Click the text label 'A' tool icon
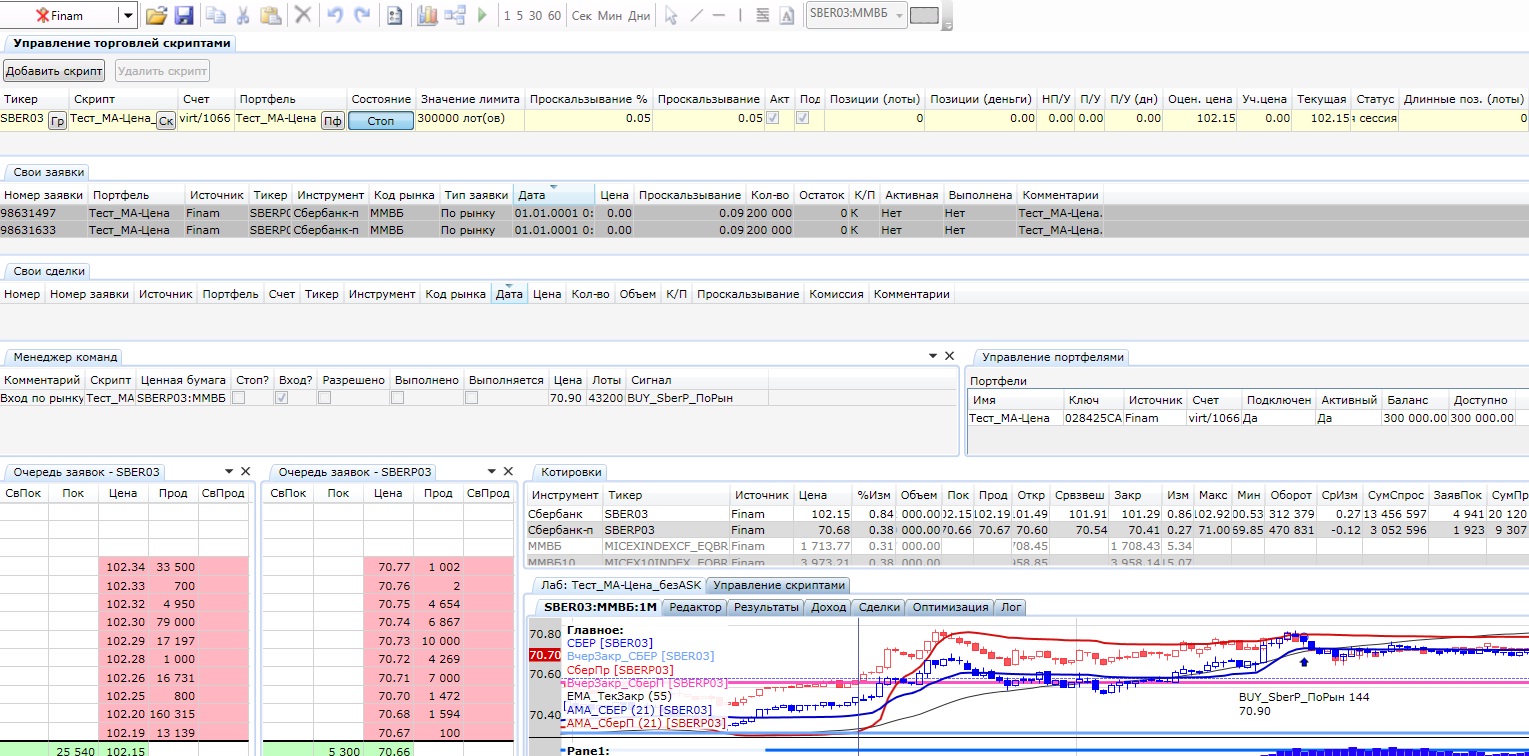The width and height of the screenshot is (1529, 756). coord(787,16)
